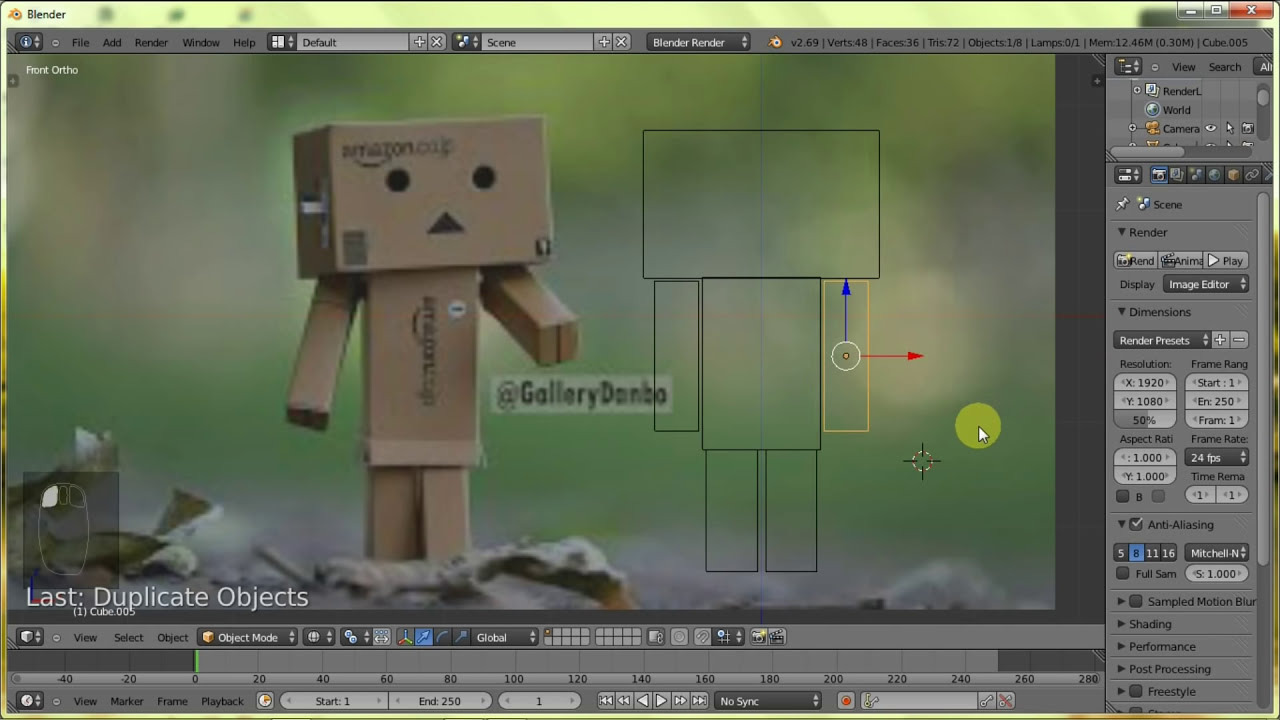Screen dimensions: 1280x720
Task: Open the scene properties tab
Action: pos(1197,175)
